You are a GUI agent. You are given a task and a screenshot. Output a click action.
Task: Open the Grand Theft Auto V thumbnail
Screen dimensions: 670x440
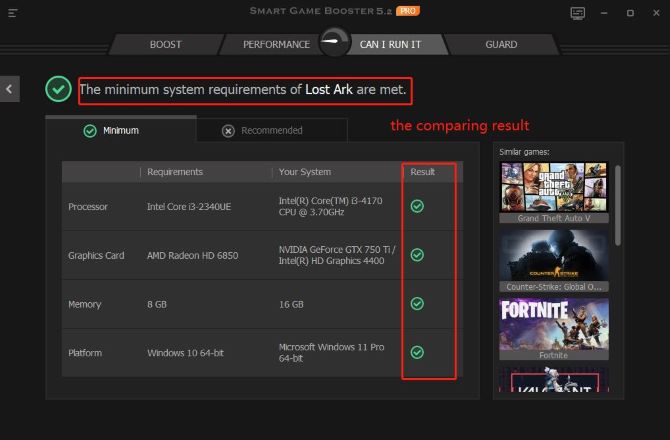coord(554,192)
